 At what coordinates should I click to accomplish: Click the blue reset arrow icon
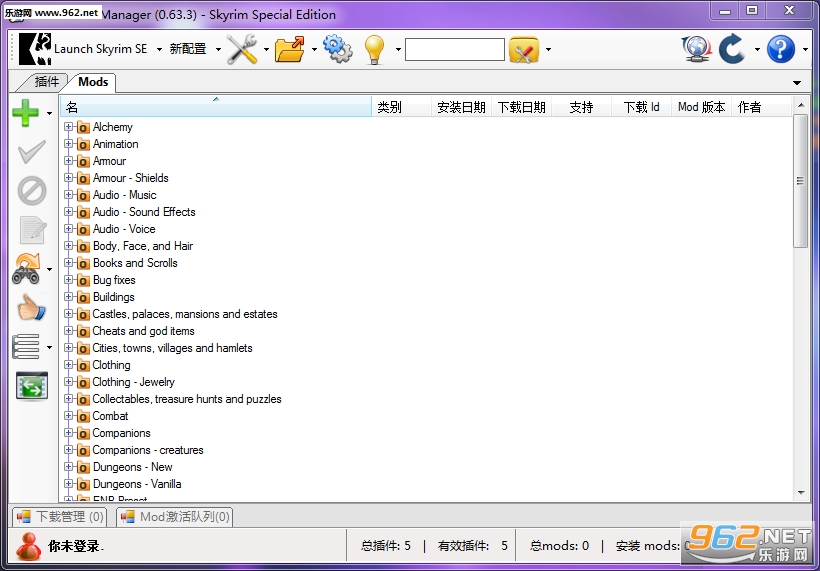(732, 49)
